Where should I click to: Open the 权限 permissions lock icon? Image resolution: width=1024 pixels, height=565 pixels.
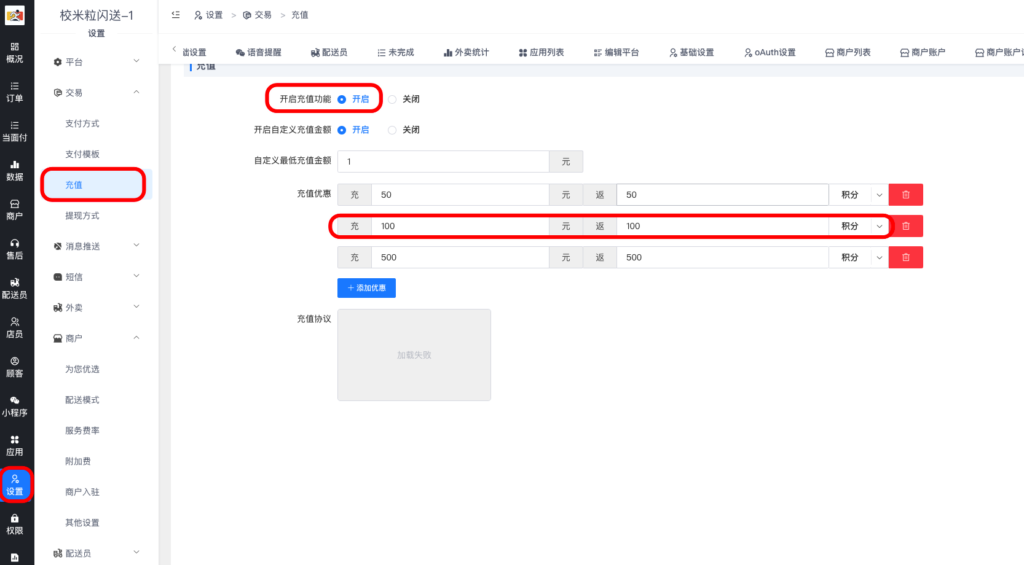[14, 524]
